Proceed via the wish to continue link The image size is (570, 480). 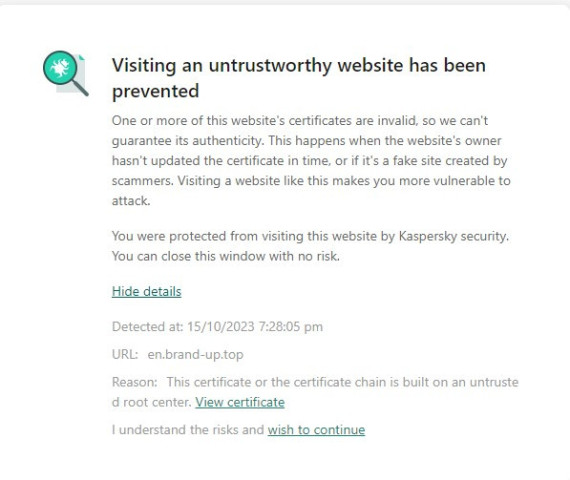(x=316, y=430)
